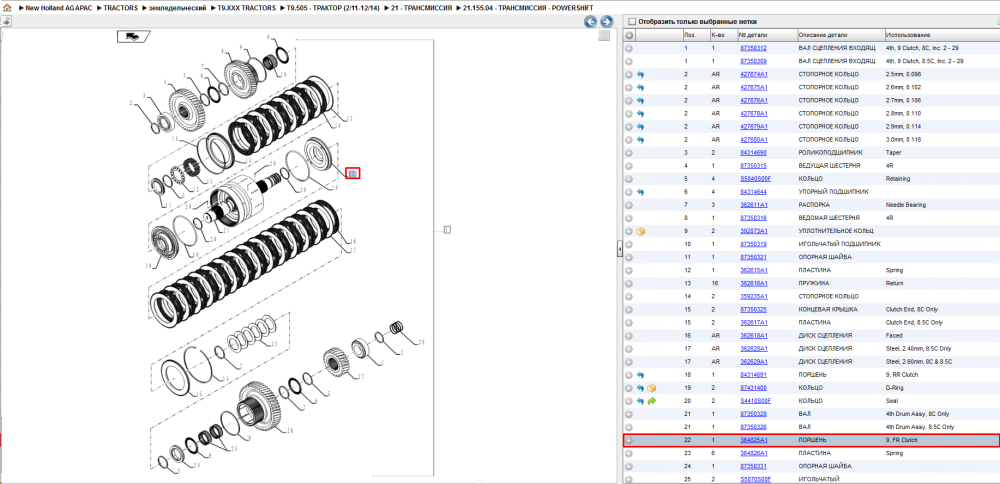Click the blue arrow for part S4410S00F
This screenshot has width=1000, height=484.
pos(640,401)
